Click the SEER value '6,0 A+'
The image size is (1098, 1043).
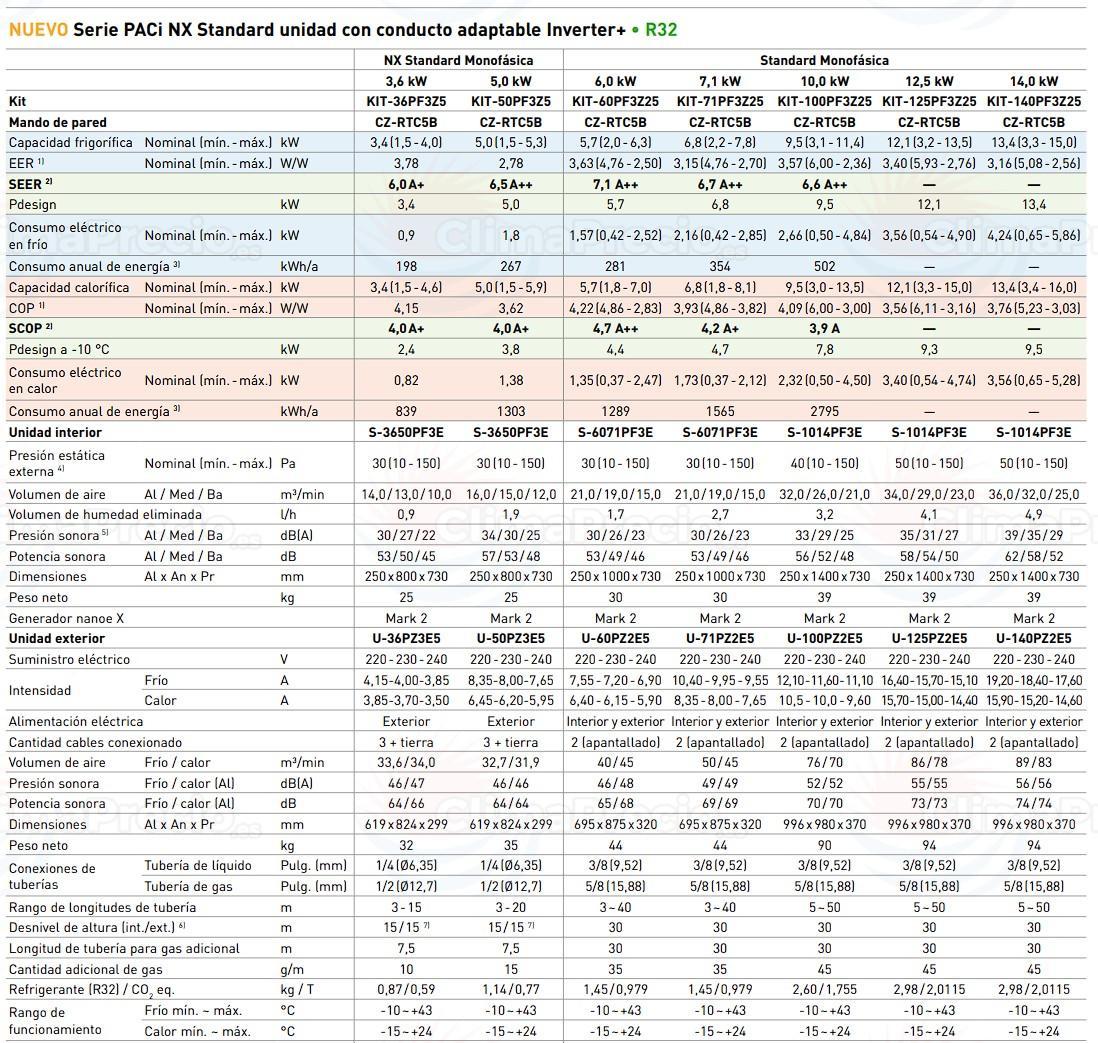pyautogui.click(x=406, y=184)
